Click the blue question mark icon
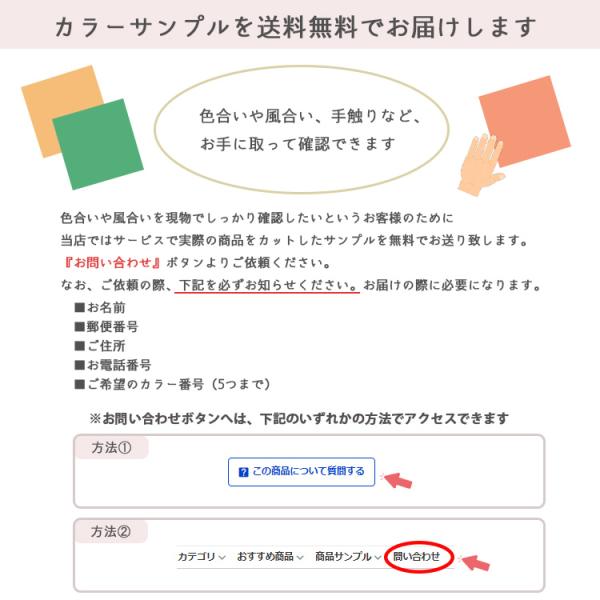 pos(243,472)
